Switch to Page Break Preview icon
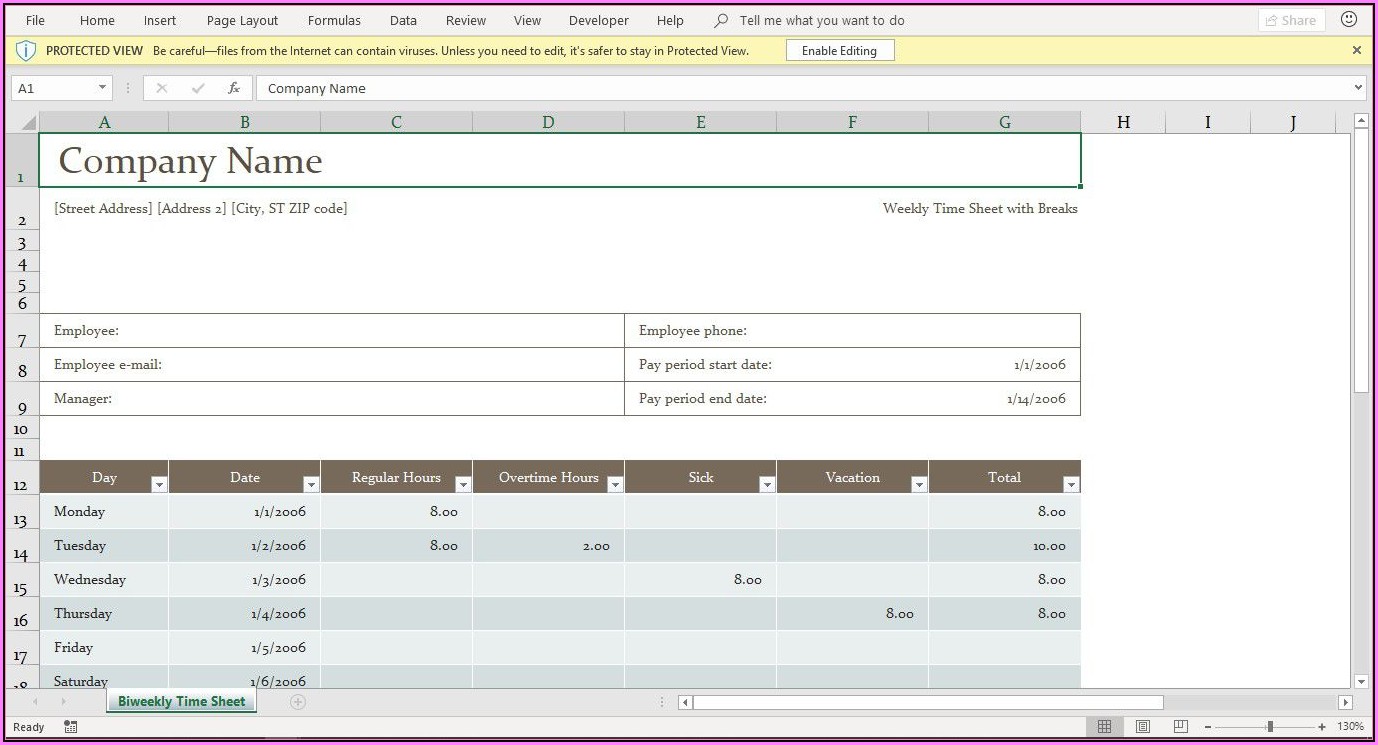The width and height of the screenshot is (1378, 745). [x=1181, y=727]
